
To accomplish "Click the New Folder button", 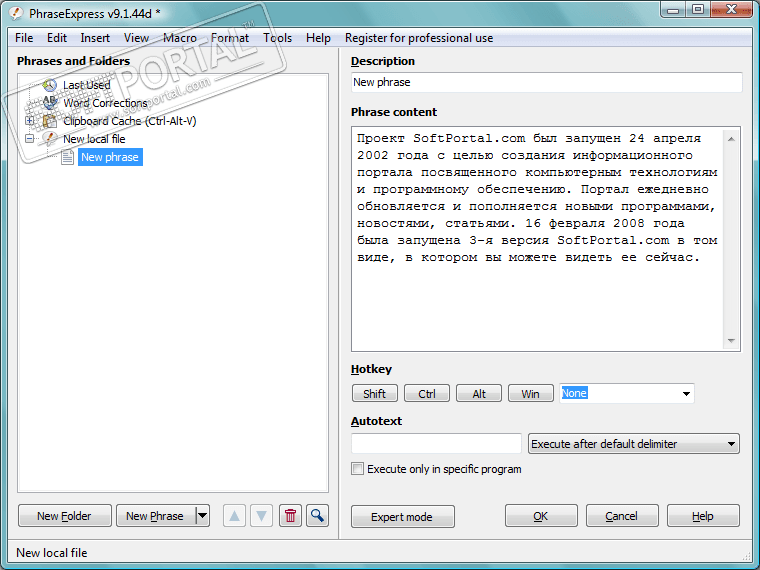I will (64, 516).
